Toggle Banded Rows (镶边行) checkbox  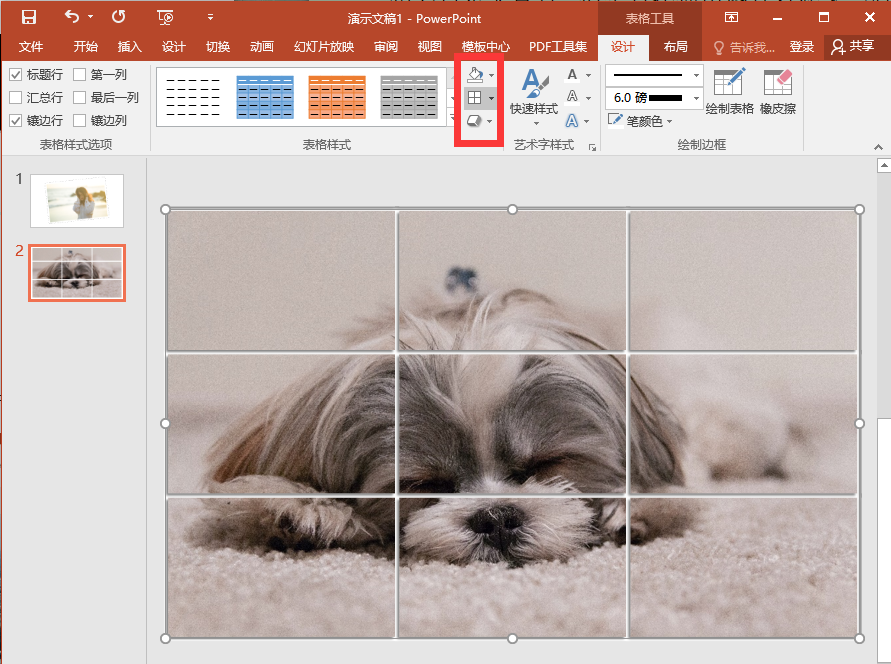pyautogui.click(x=16, y=120)
